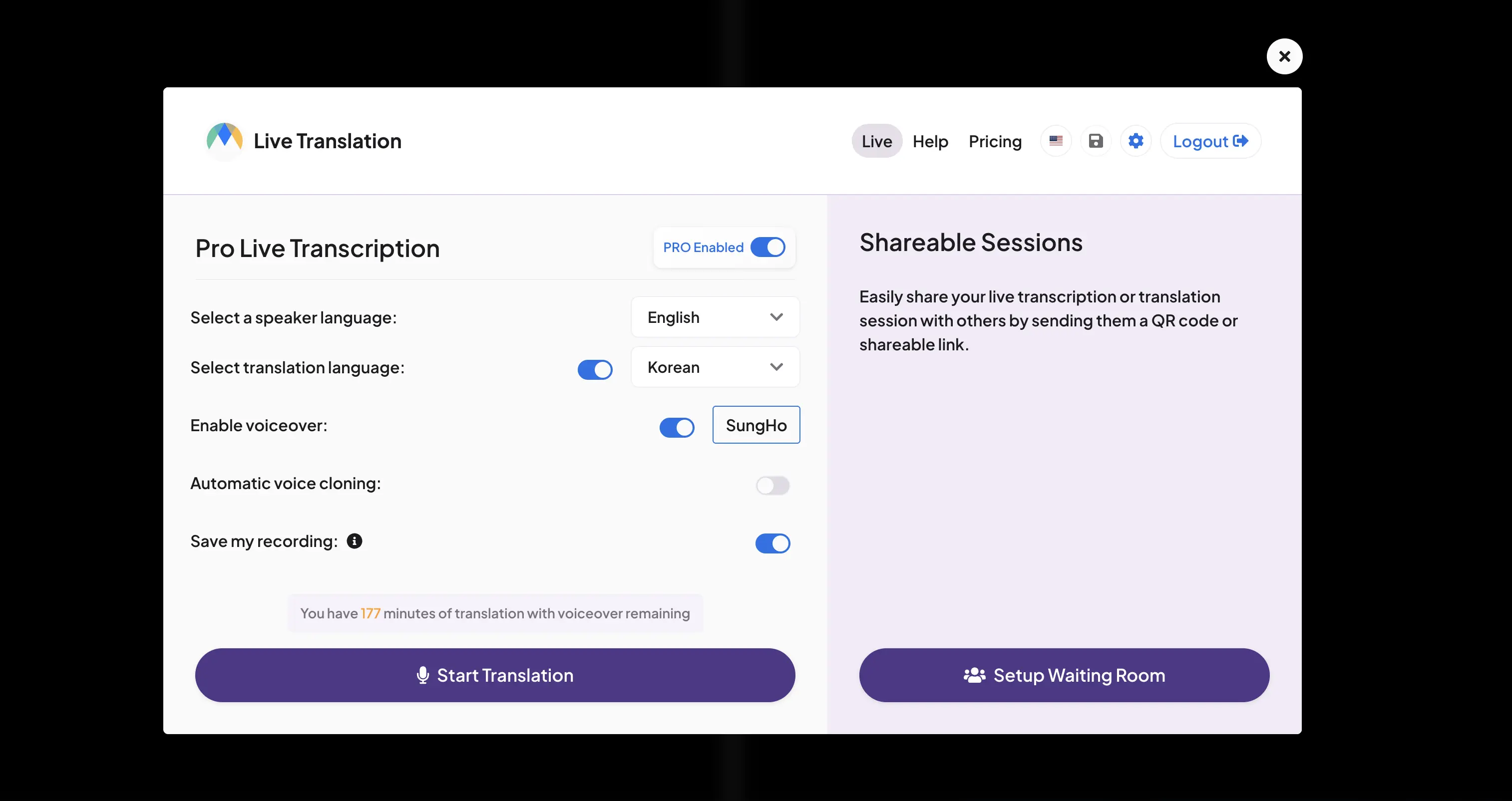The height and width of the screenshot is (801, 1512).
Task: Enable Automatic voice cloning
Action: pos(772,485)
